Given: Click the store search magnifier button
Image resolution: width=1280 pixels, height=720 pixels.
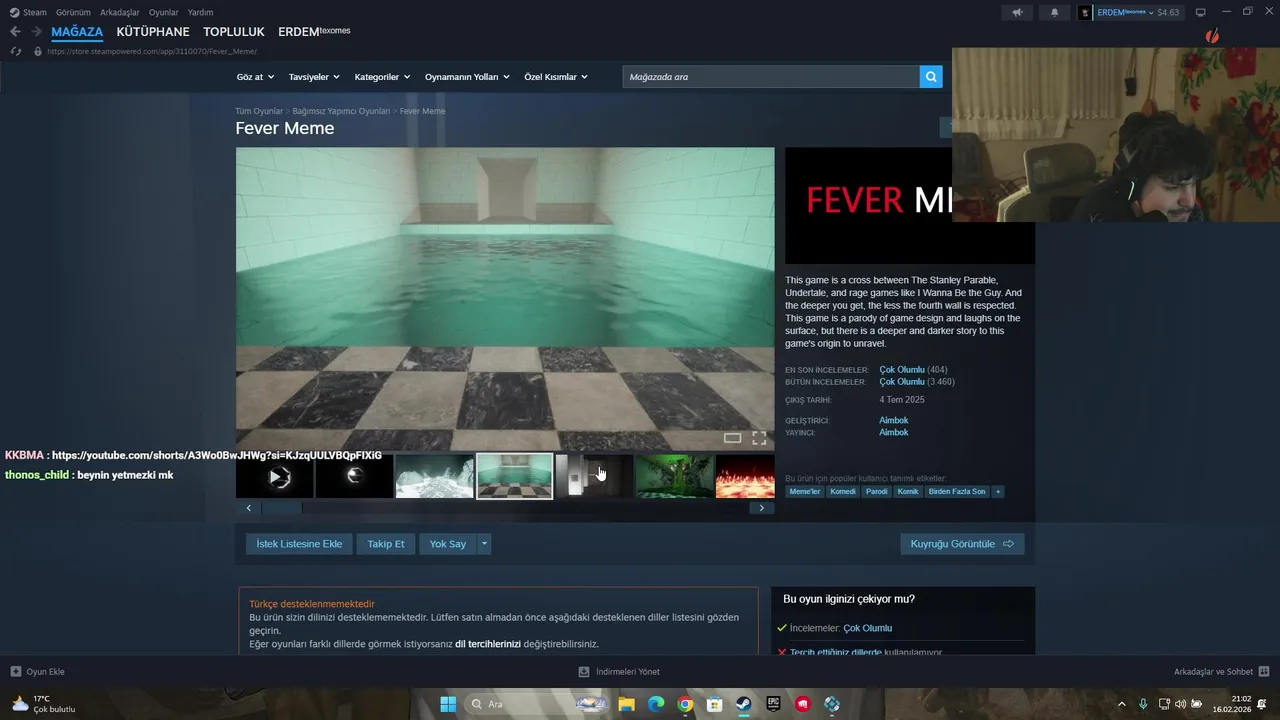Looking at the screenshot, I should 931,77.
